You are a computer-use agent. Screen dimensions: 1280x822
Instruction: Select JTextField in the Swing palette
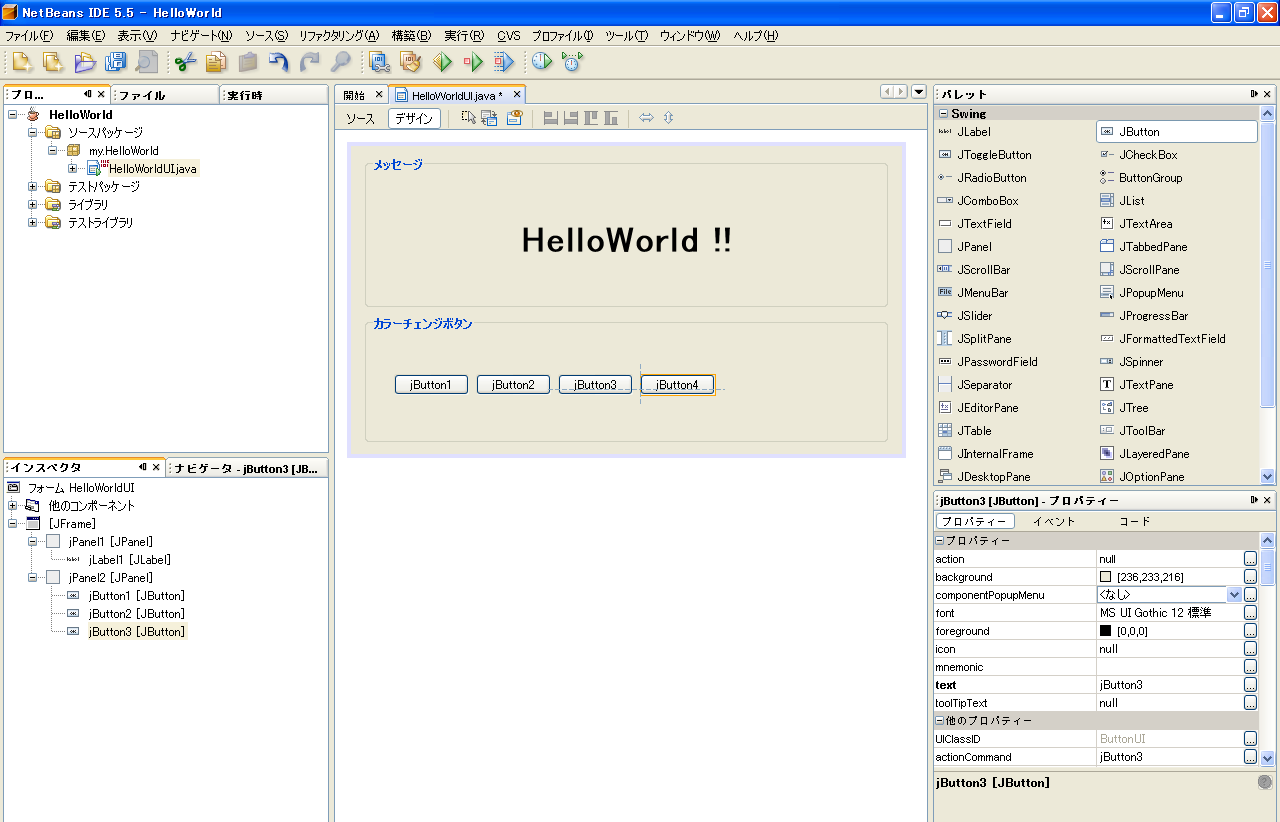tap(984, 224)
